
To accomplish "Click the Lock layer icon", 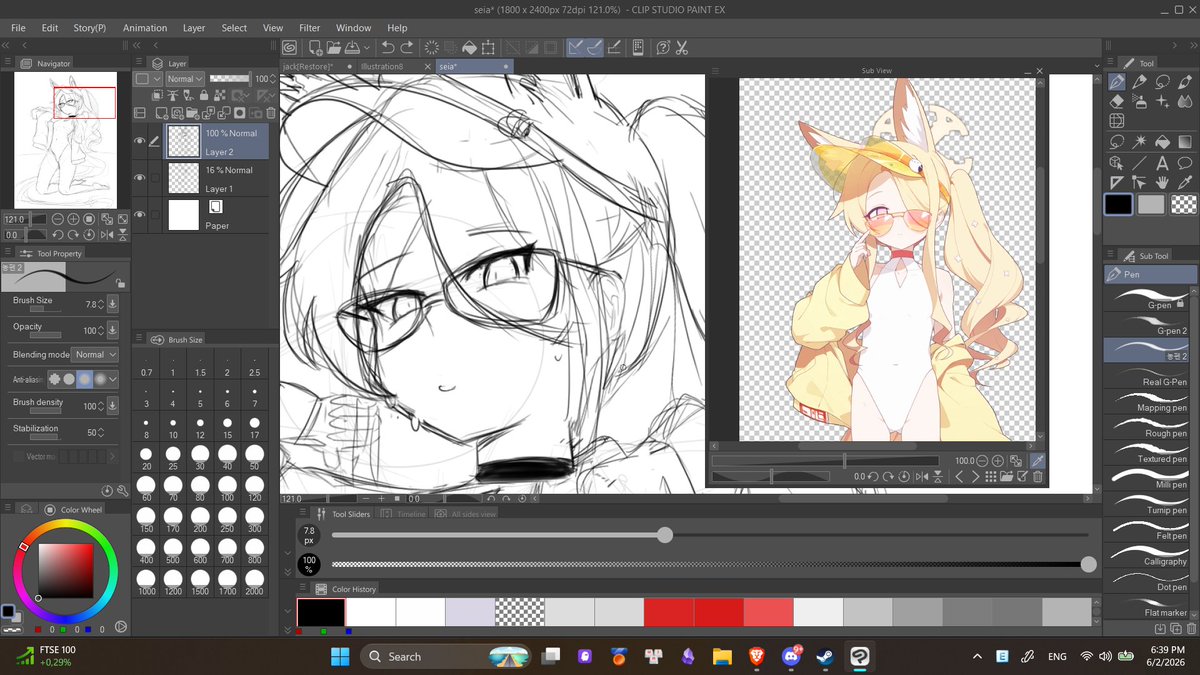I will pyautogui.click(x=204, y=95).
